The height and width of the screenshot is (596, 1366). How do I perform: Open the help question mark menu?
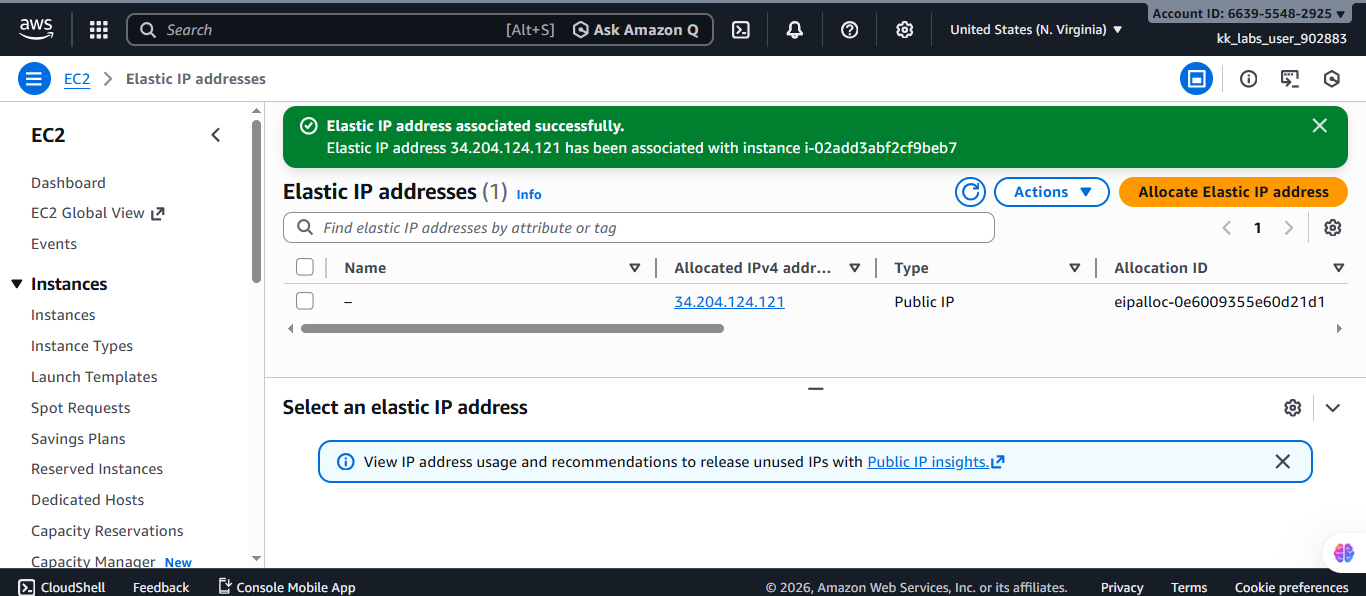[850, 30]
